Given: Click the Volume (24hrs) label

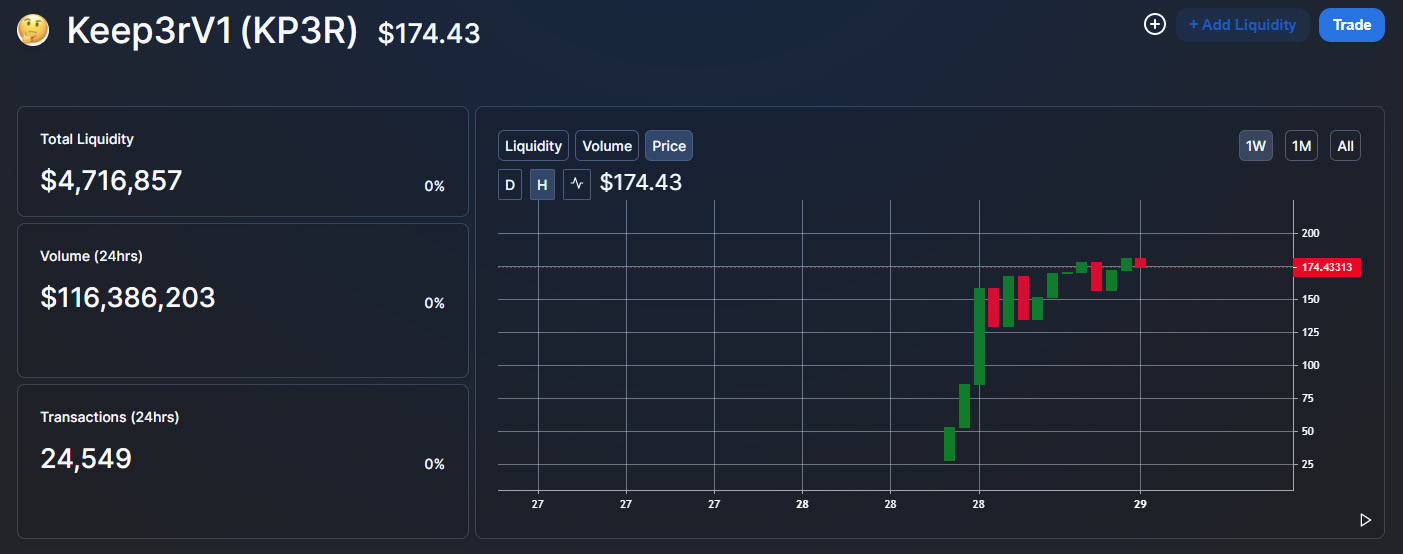Looking at the screenshot, I should (91, 256).
